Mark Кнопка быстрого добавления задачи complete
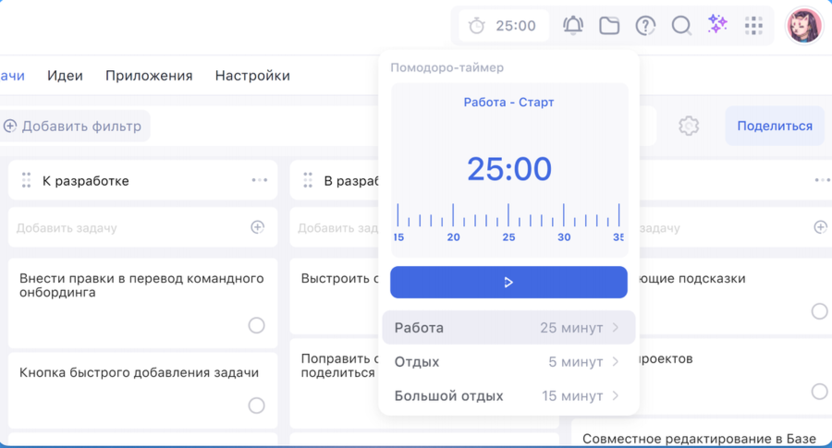 (256, 406)
